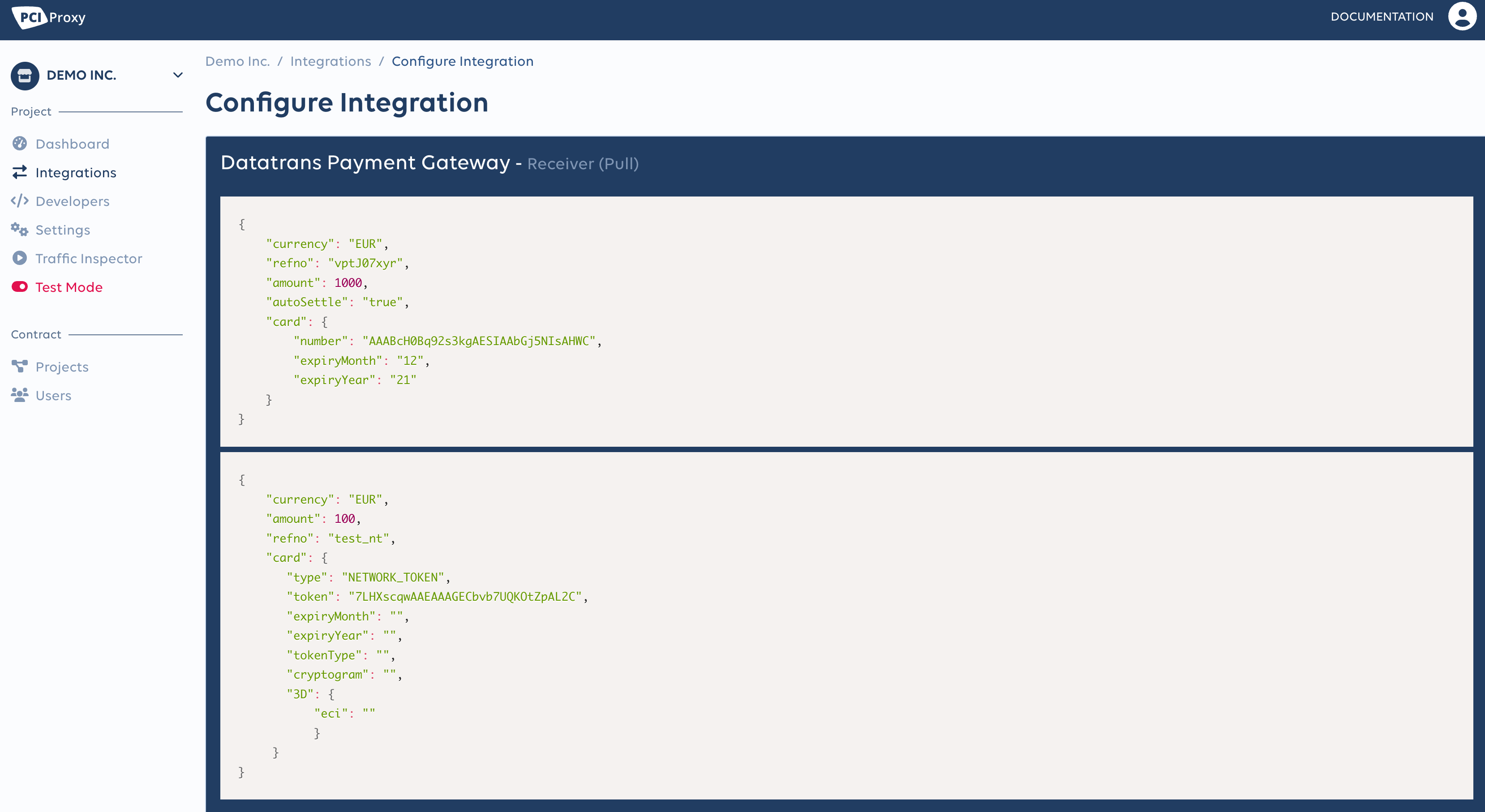Click the Integrations breadcrumb link
This screenshot has height=812, width=1485.
coord(330,61)
